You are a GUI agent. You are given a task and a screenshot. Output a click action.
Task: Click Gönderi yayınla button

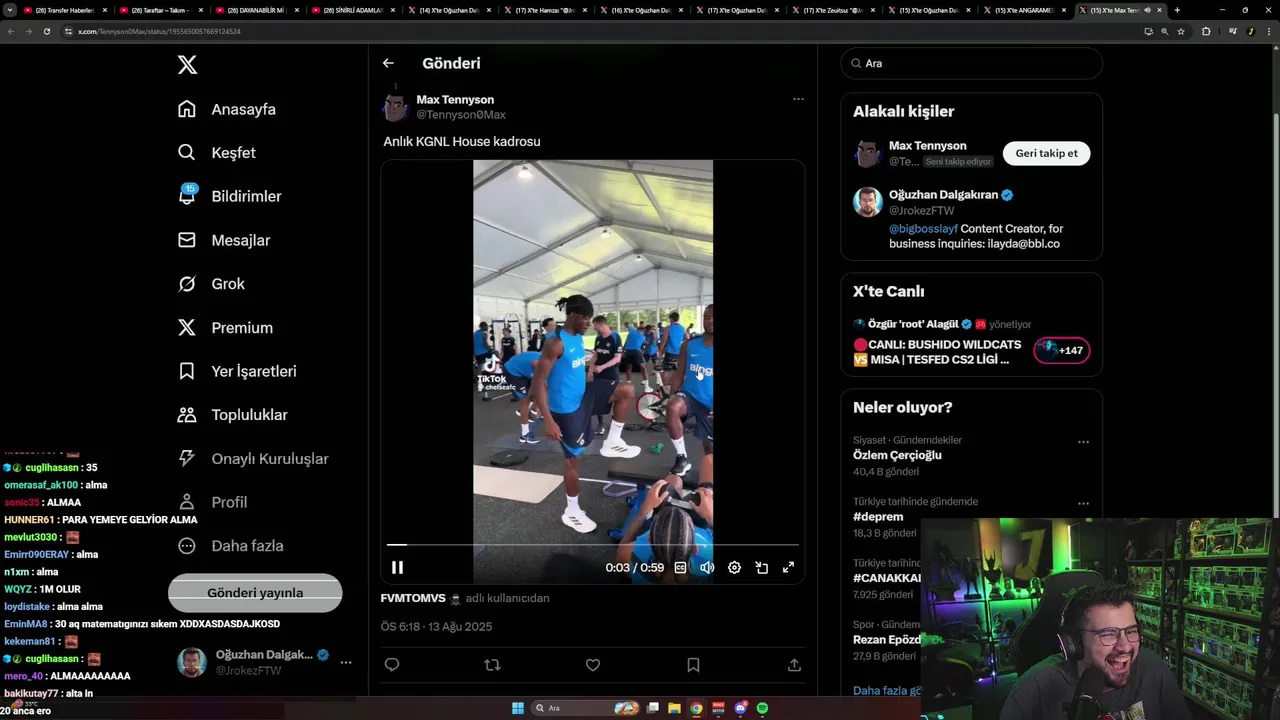tap(255, 592)
